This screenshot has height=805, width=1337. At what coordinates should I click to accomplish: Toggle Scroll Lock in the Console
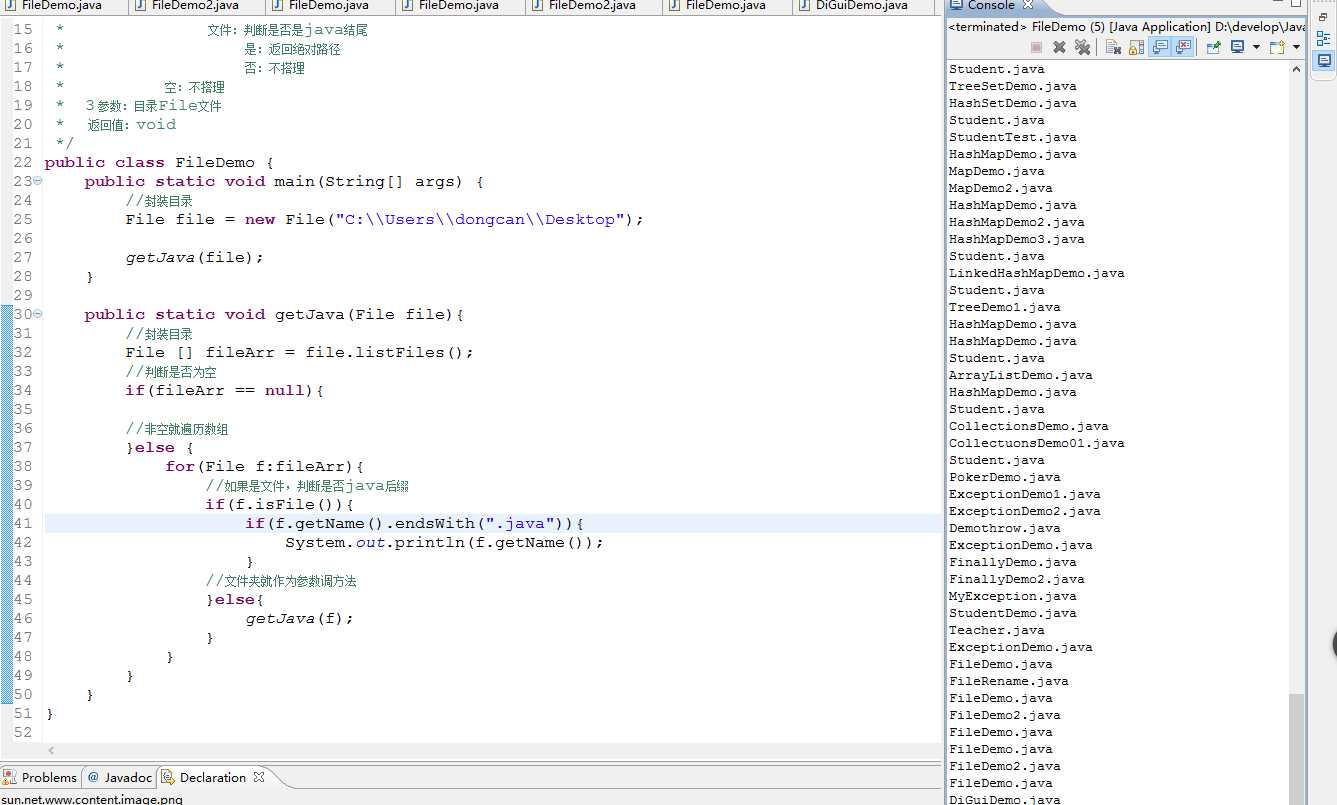pos(1137,47)
